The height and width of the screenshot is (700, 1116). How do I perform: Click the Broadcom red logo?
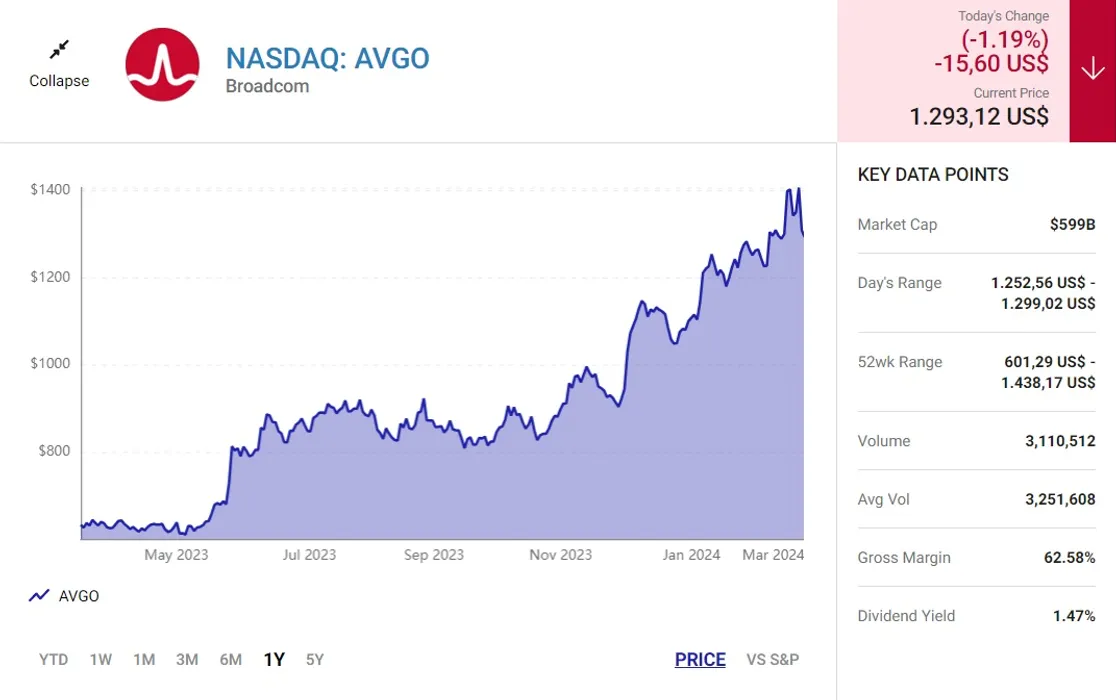pyautogui.click(x=162, y=64)
